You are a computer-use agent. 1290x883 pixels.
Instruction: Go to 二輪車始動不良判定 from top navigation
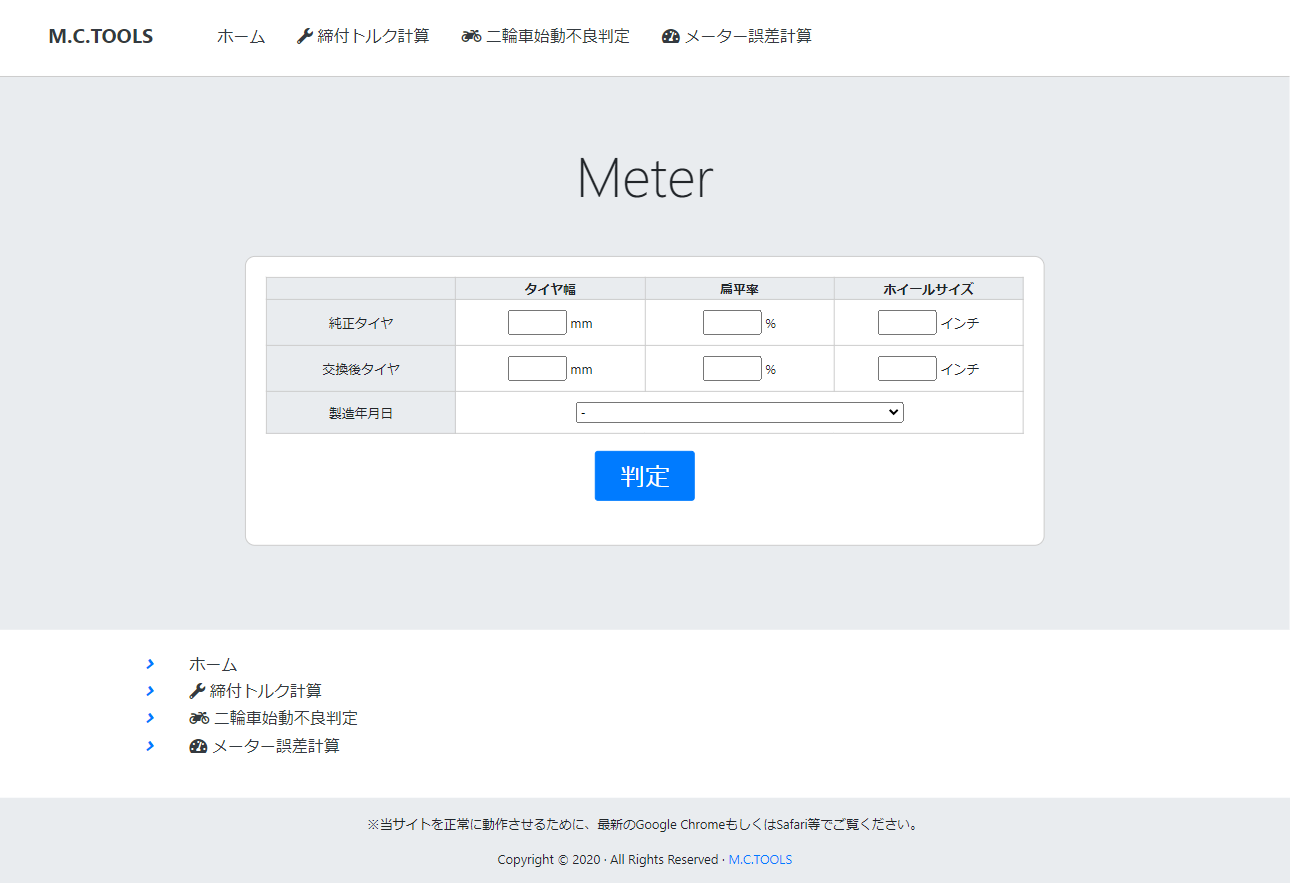(x=558, y=36)
